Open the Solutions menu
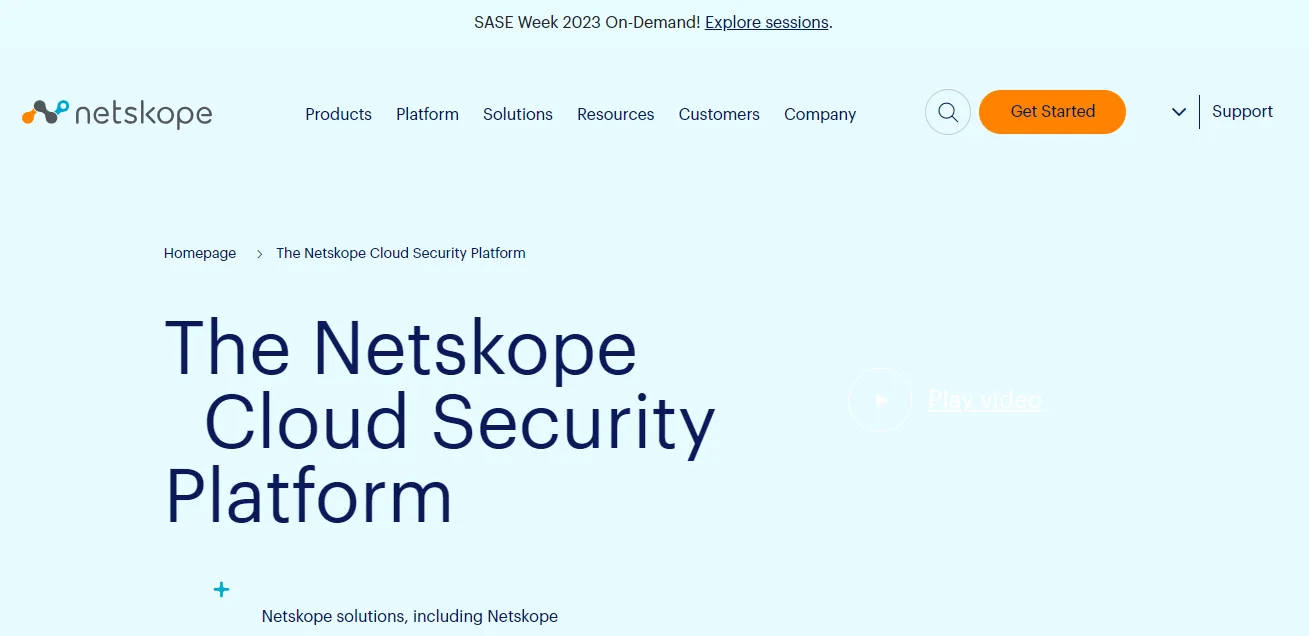 (x=518, y=114)
